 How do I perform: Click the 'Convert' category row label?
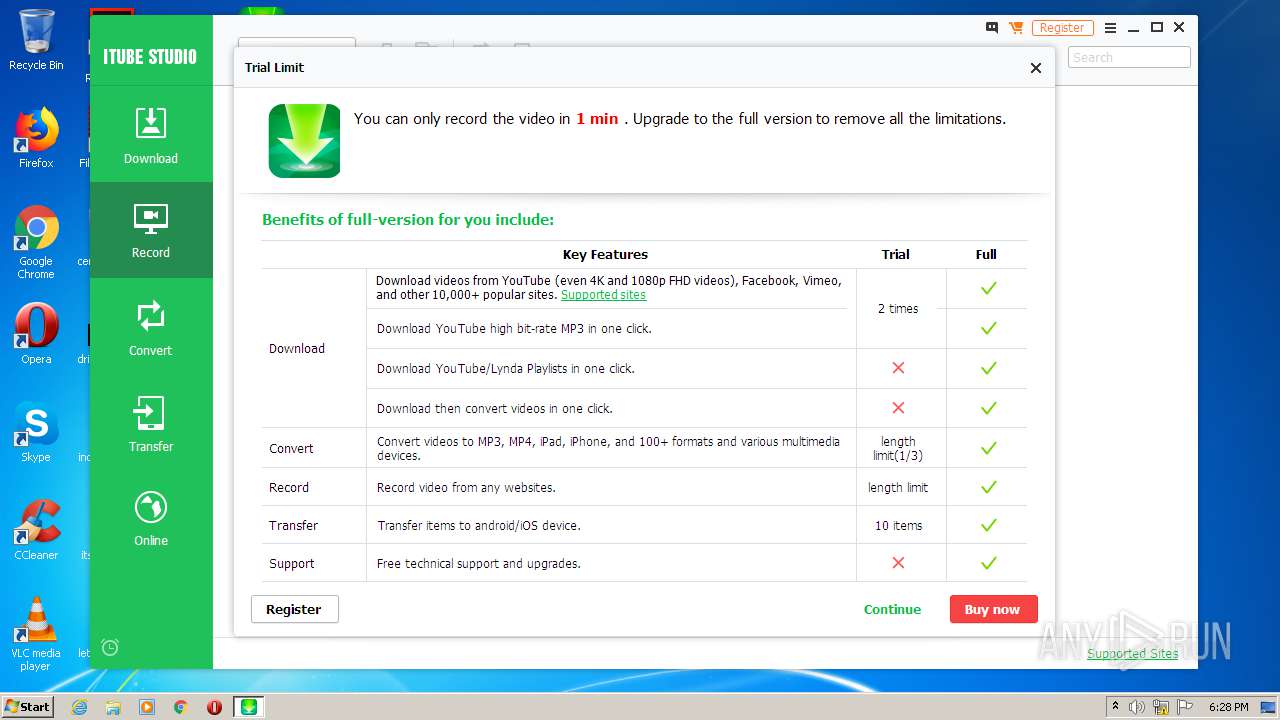291,448
